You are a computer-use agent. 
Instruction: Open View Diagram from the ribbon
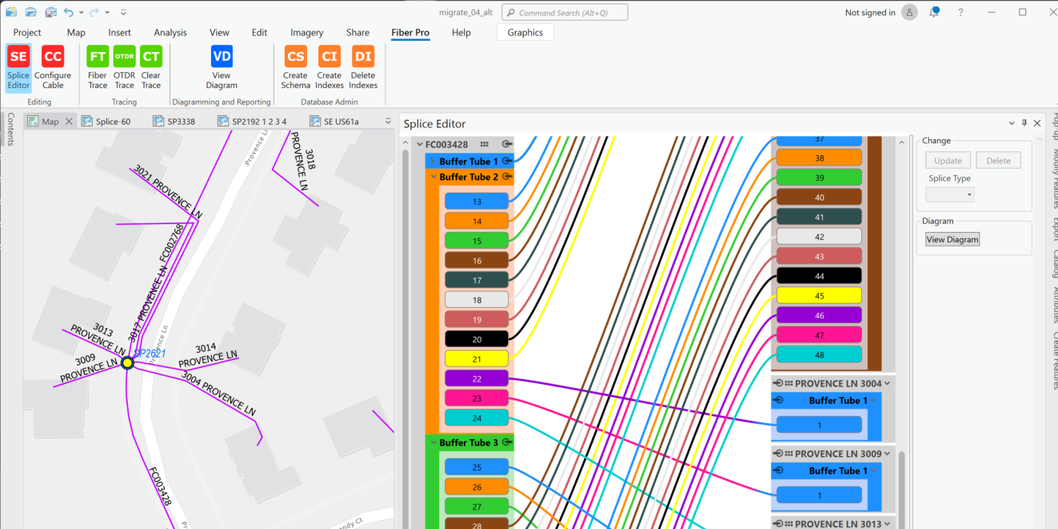coord(221,67)
